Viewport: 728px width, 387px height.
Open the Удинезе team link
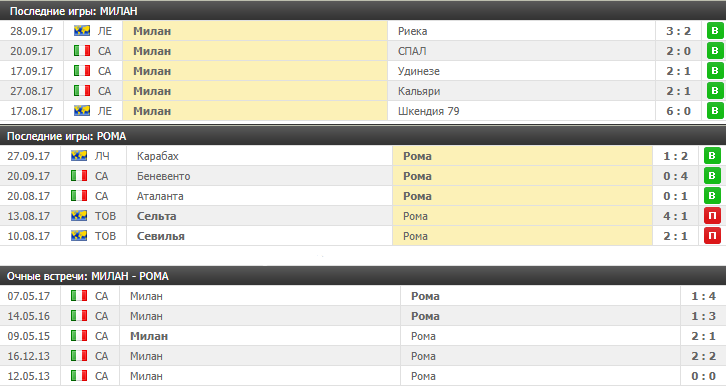419,71
